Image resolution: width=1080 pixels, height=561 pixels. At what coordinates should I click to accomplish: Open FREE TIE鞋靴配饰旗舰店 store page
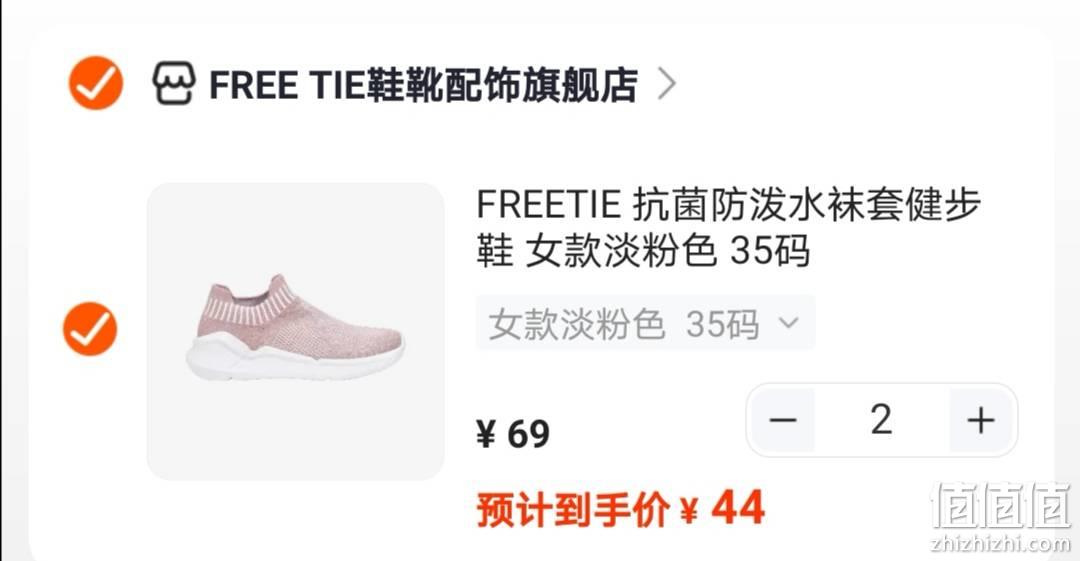pyautogui.click(x=423, y=84)
